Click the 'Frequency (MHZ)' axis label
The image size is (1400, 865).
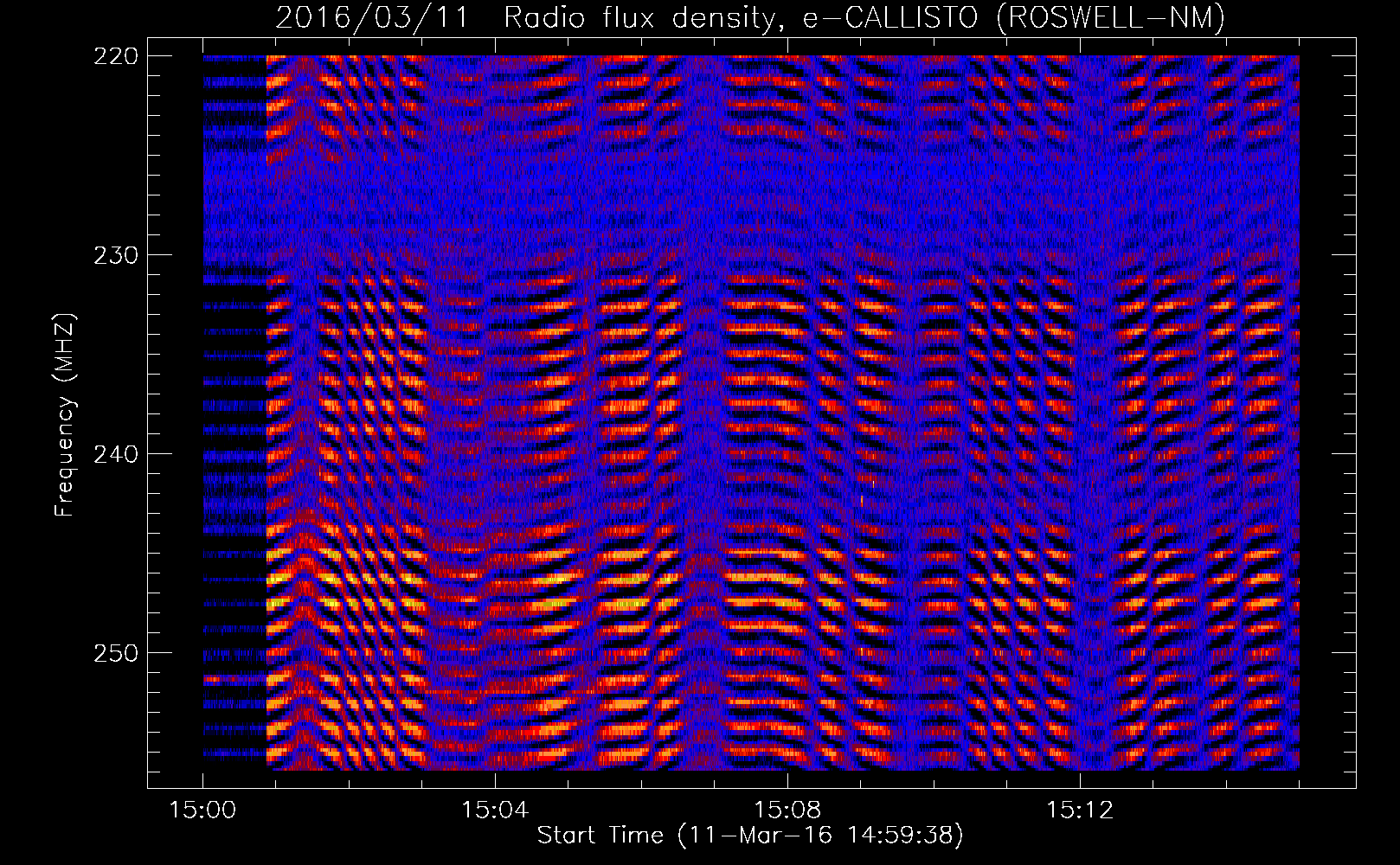[65, 415]
